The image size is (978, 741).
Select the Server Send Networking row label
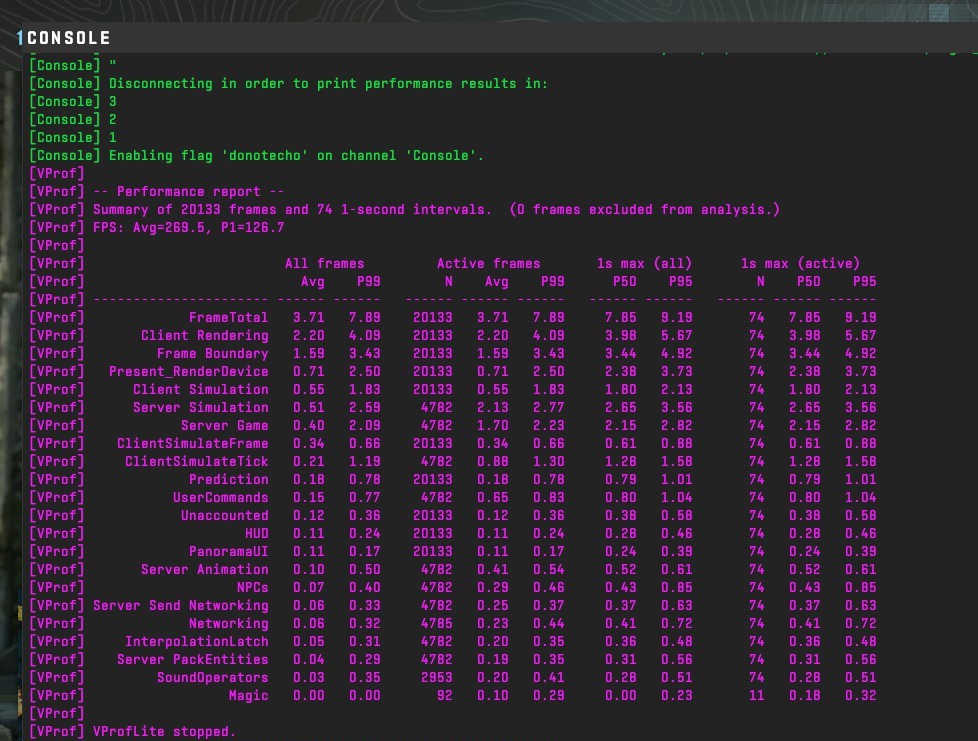[181, 606]
